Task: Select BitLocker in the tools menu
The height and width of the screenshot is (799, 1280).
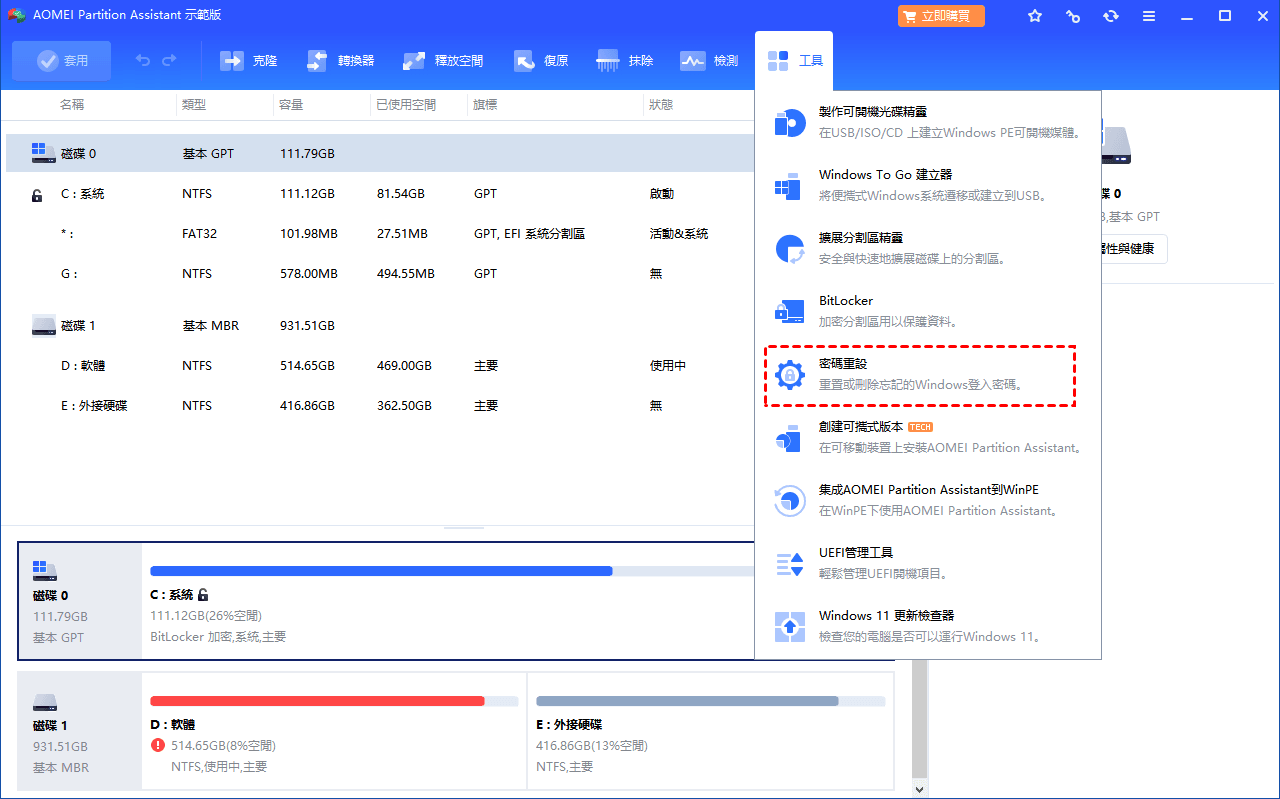Action: pyautogui.click(x=928, y=311)
